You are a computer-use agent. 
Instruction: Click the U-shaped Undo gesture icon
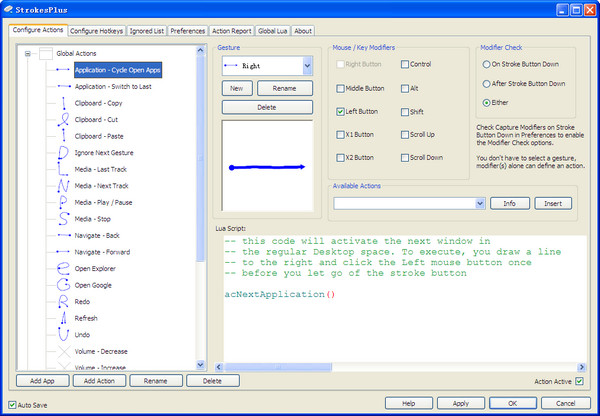[64, 334]
